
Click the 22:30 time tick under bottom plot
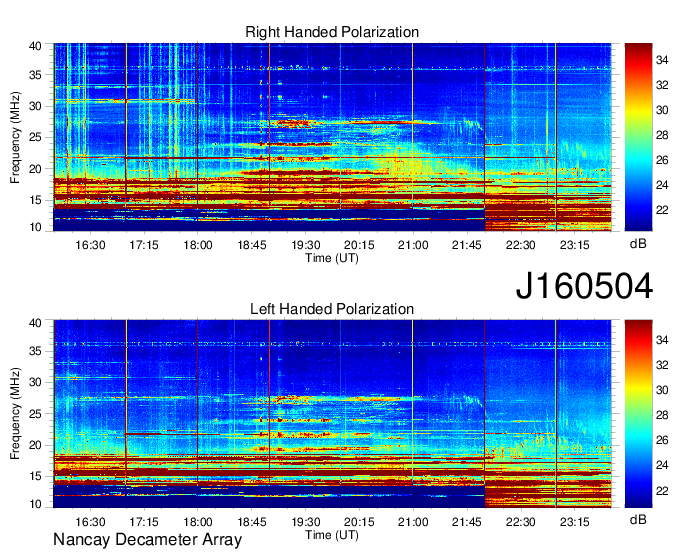pyautogui.click(x=520, y=522)
